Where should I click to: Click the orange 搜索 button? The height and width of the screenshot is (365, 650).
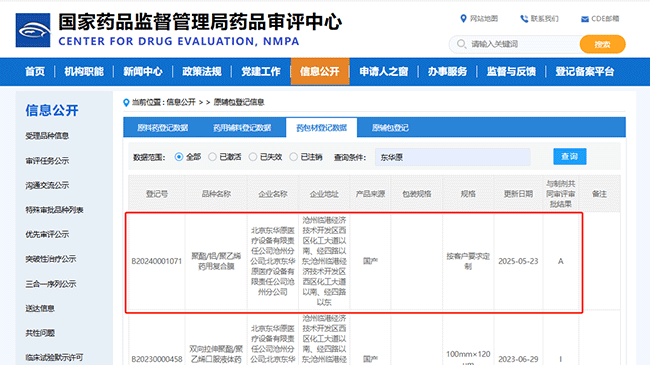click(x=602, y=44)
